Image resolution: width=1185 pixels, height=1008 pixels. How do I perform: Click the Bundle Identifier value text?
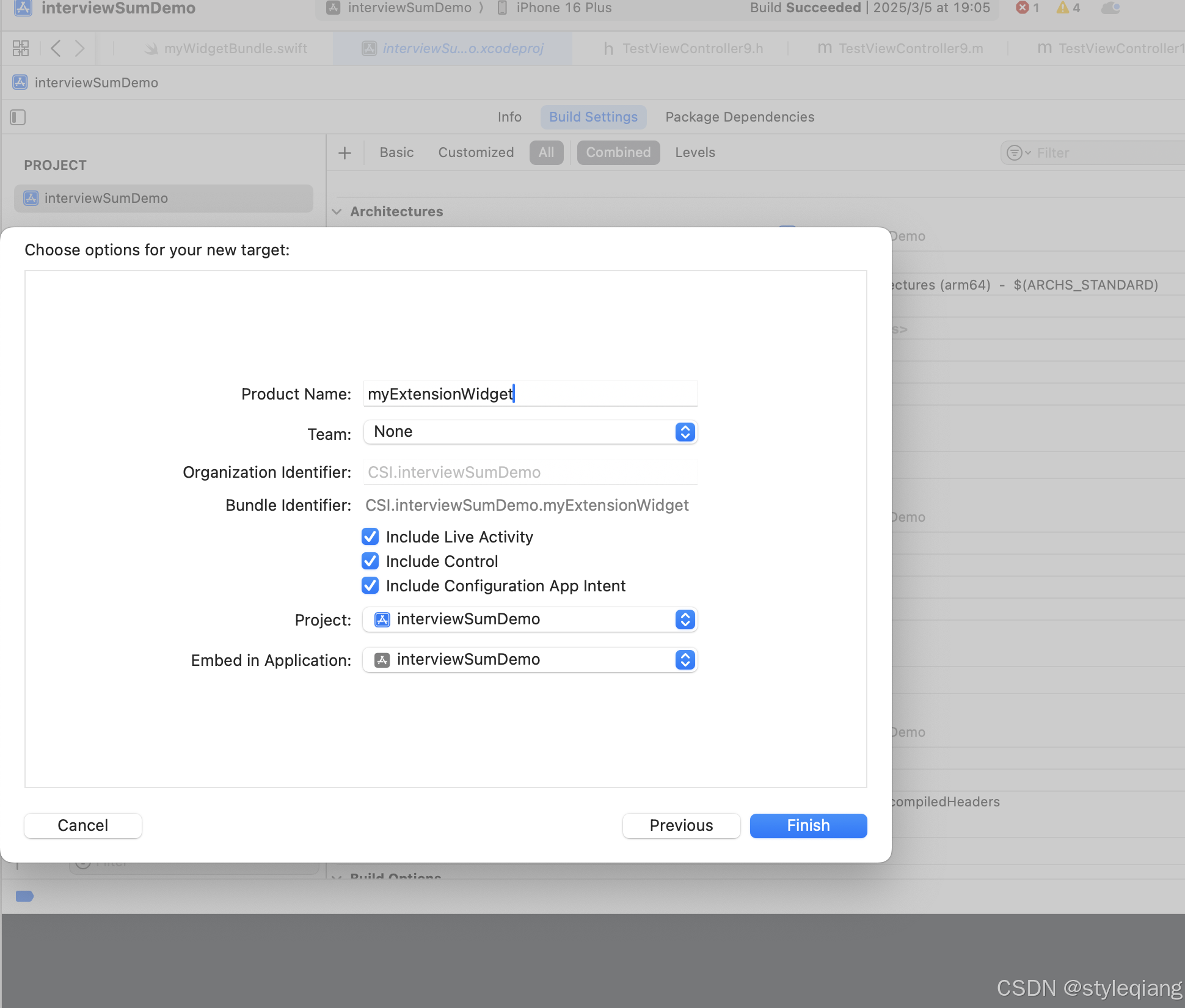coord(527,505)
